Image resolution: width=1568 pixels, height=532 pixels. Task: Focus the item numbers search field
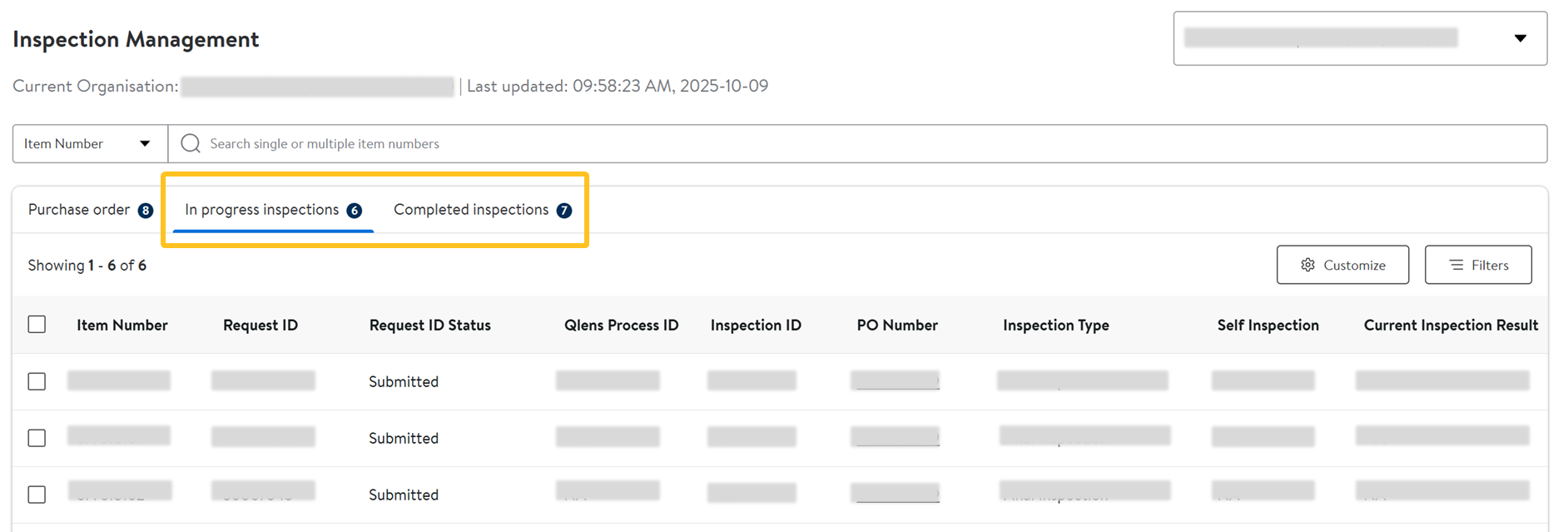point(857,143)
